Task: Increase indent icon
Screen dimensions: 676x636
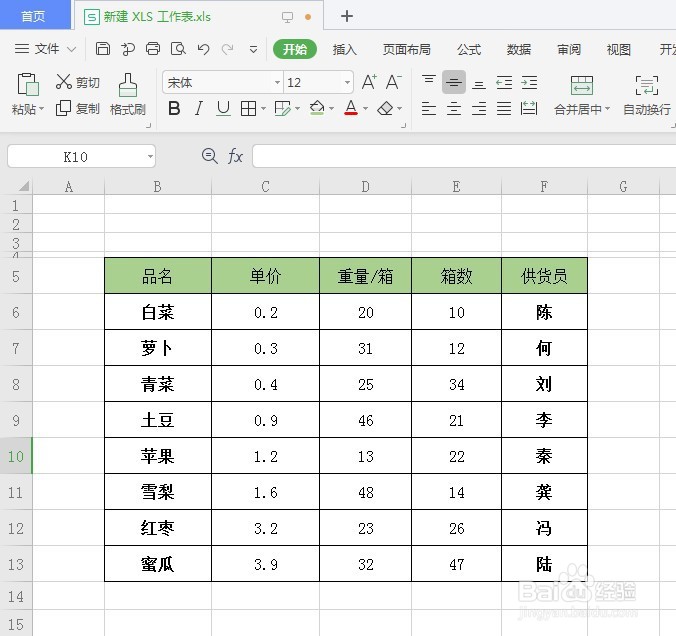Action: pyautogui.click(x=529, y=82)
